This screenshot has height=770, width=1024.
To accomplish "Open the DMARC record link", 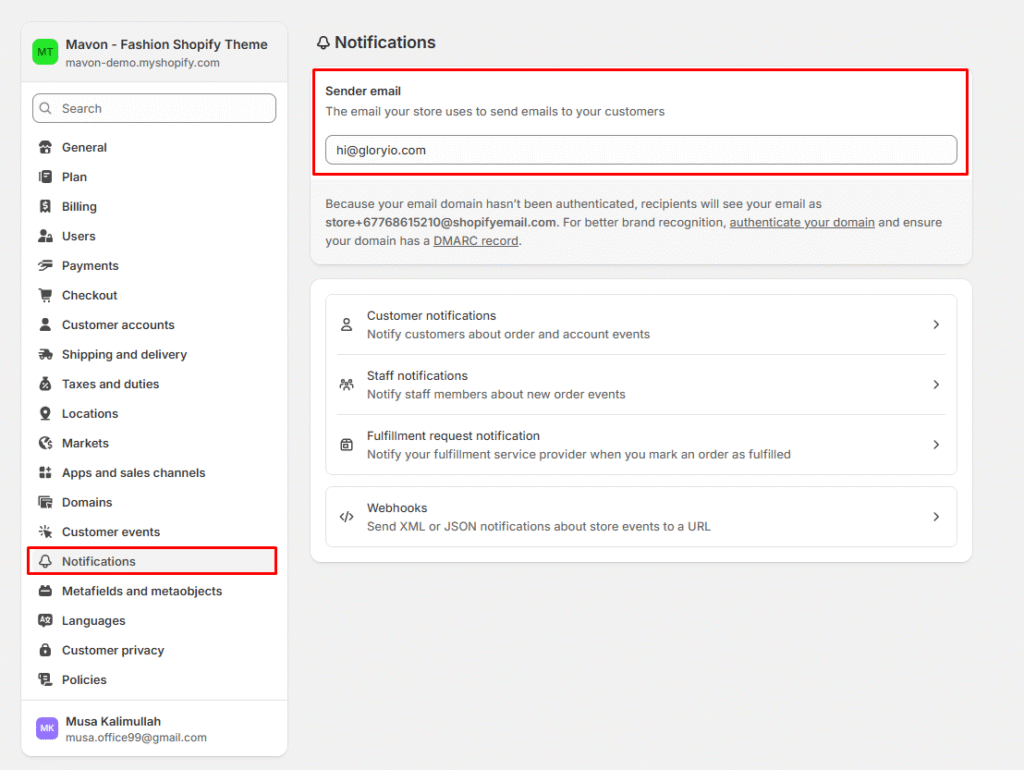I will point(476,241).
